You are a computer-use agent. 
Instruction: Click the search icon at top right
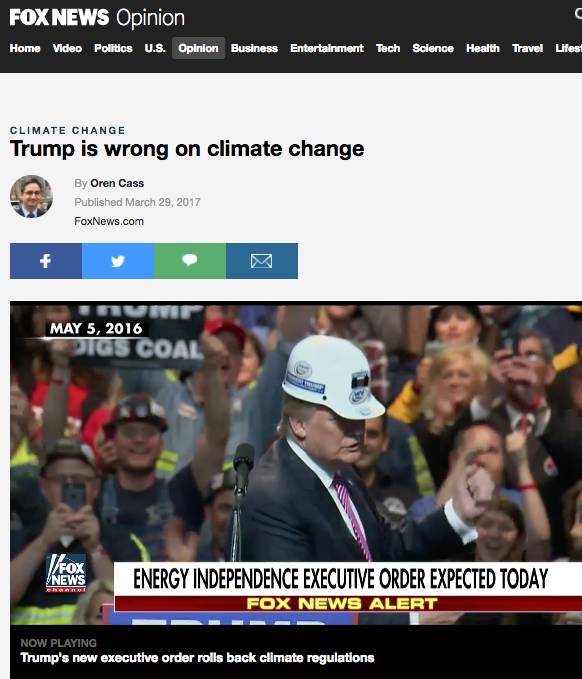pyautogui.click(x=578, y=14)
